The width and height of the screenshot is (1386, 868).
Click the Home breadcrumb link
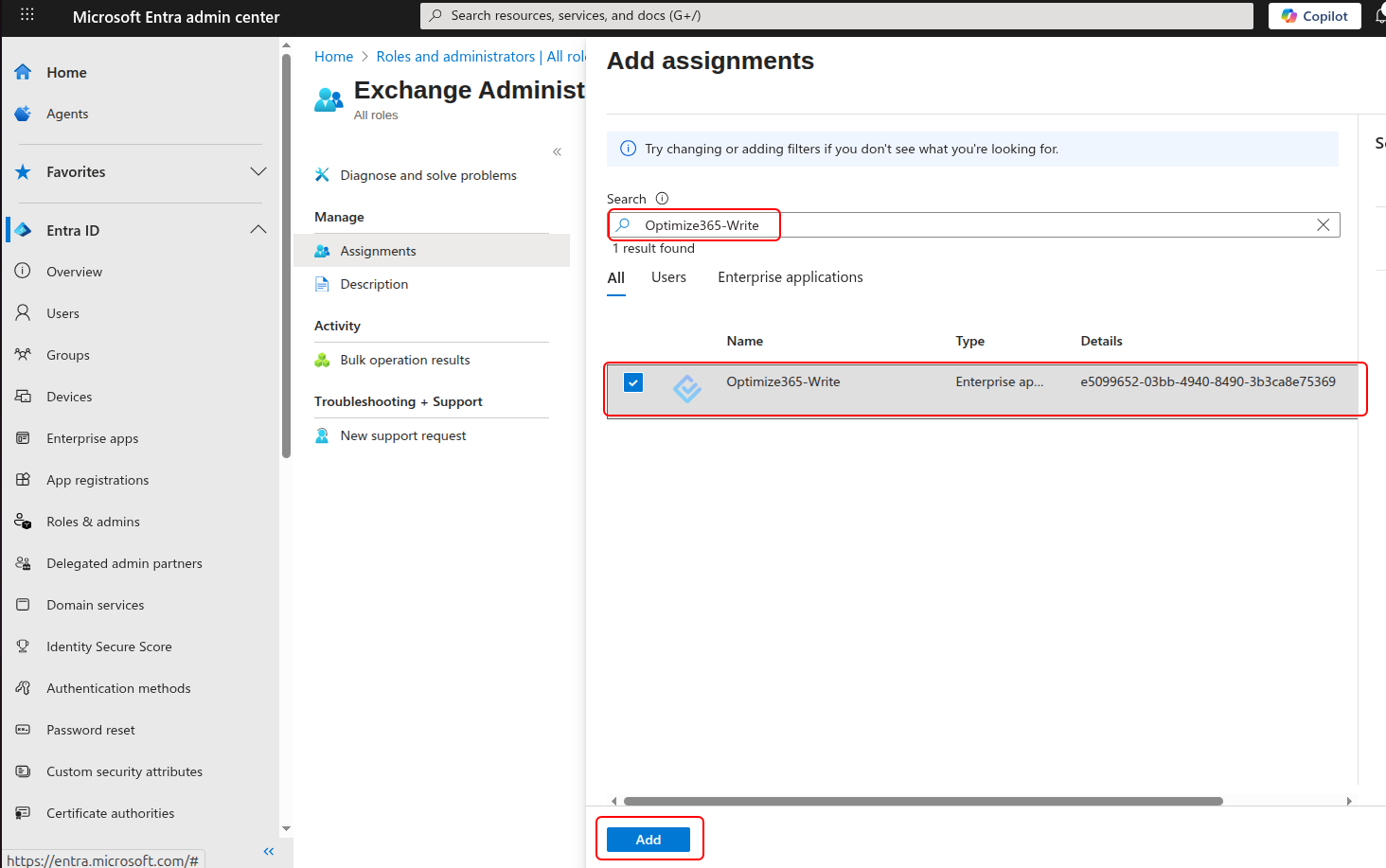(333, 57)
